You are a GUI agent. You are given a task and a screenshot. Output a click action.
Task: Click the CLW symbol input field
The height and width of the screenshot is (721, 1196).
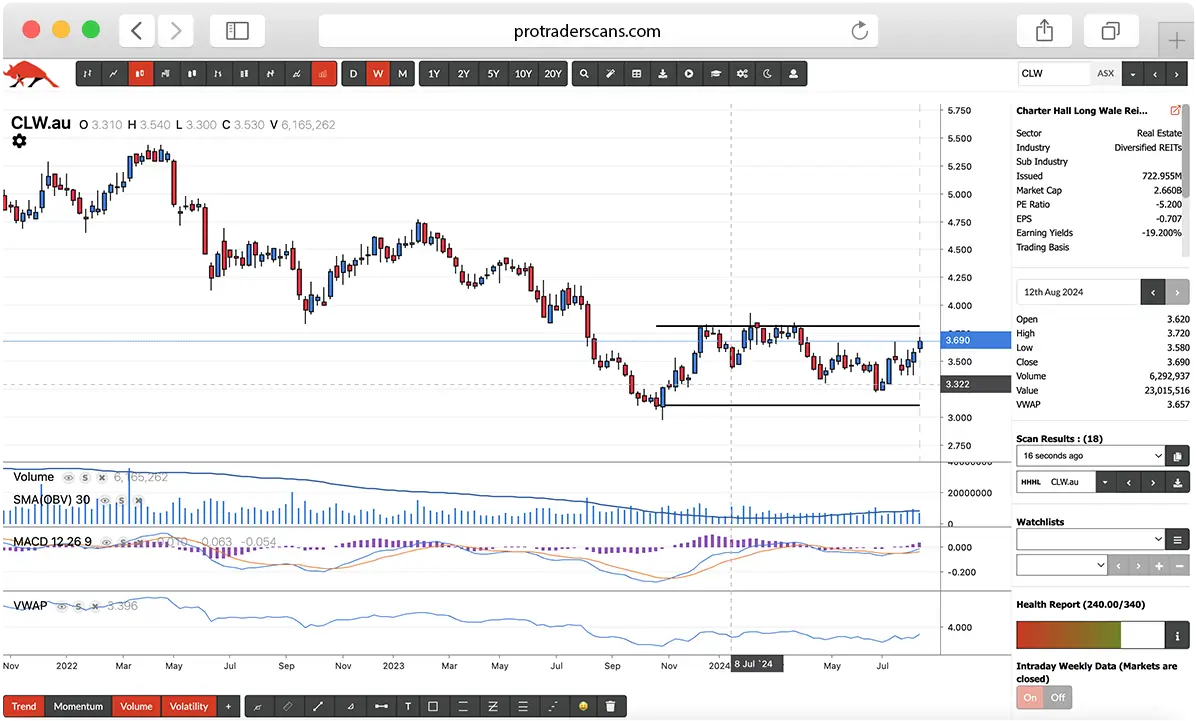click(x=1055, y=74)
